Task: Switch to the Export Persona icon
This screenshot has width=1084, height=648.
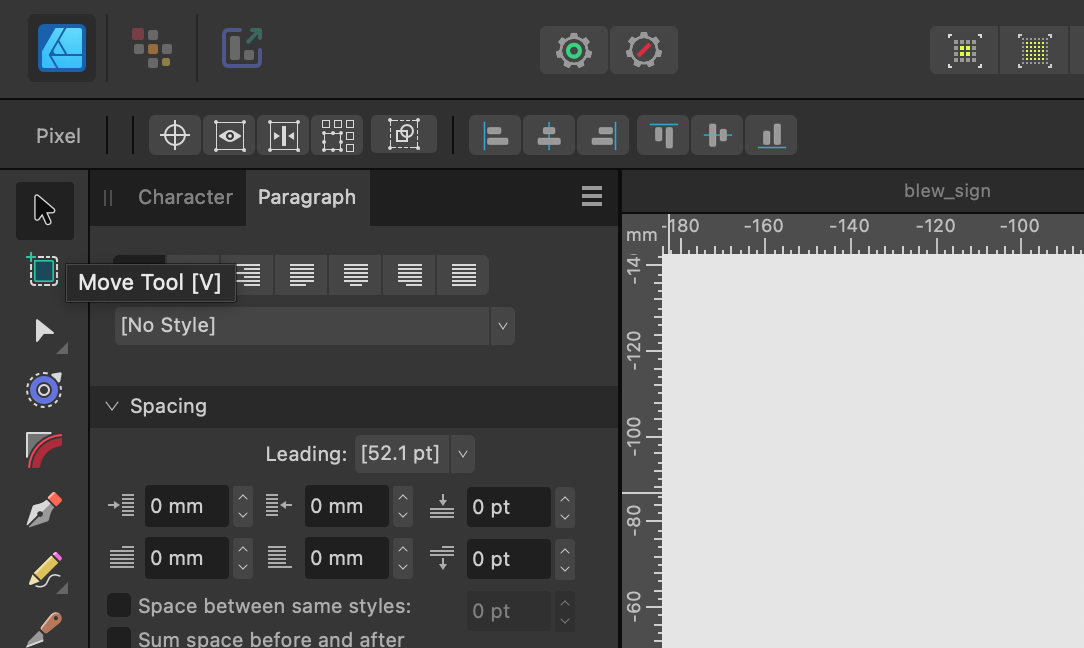Action: [x=242, y=47]
